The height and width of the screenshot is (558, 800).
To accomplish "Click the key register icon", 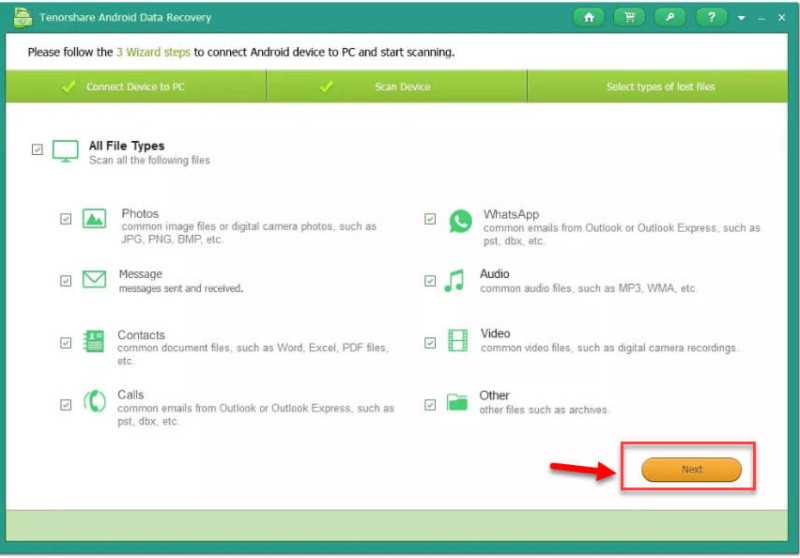I will pyautogui.click(x=670, y=17).
